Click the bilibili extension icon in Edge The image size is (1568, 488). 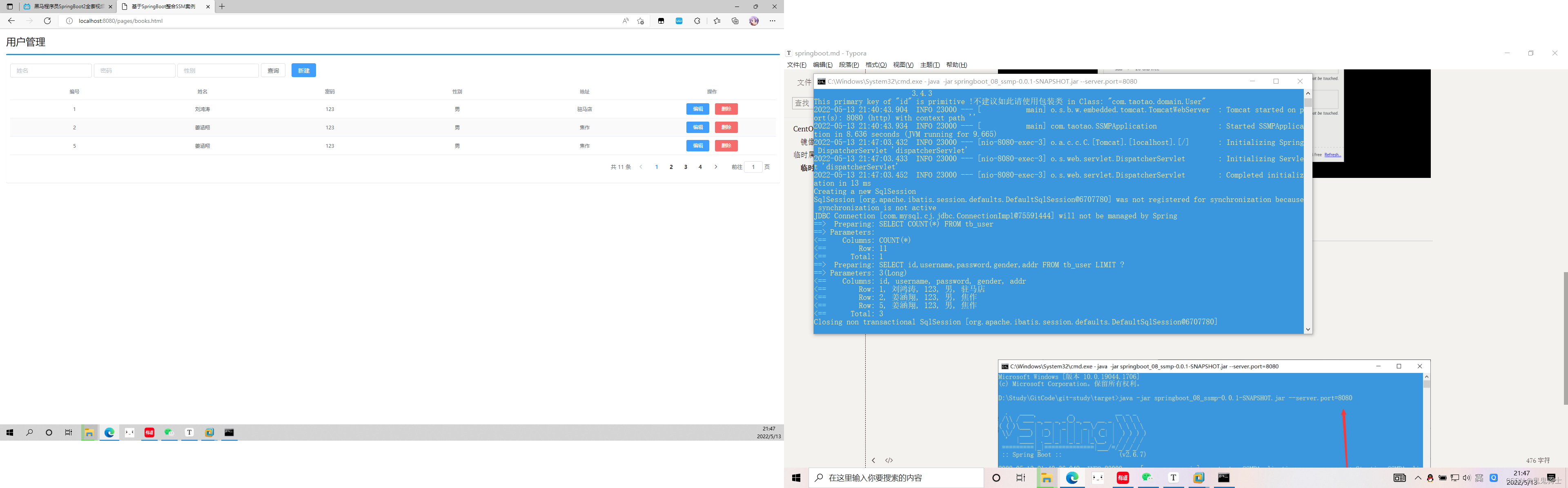point(679,21)
